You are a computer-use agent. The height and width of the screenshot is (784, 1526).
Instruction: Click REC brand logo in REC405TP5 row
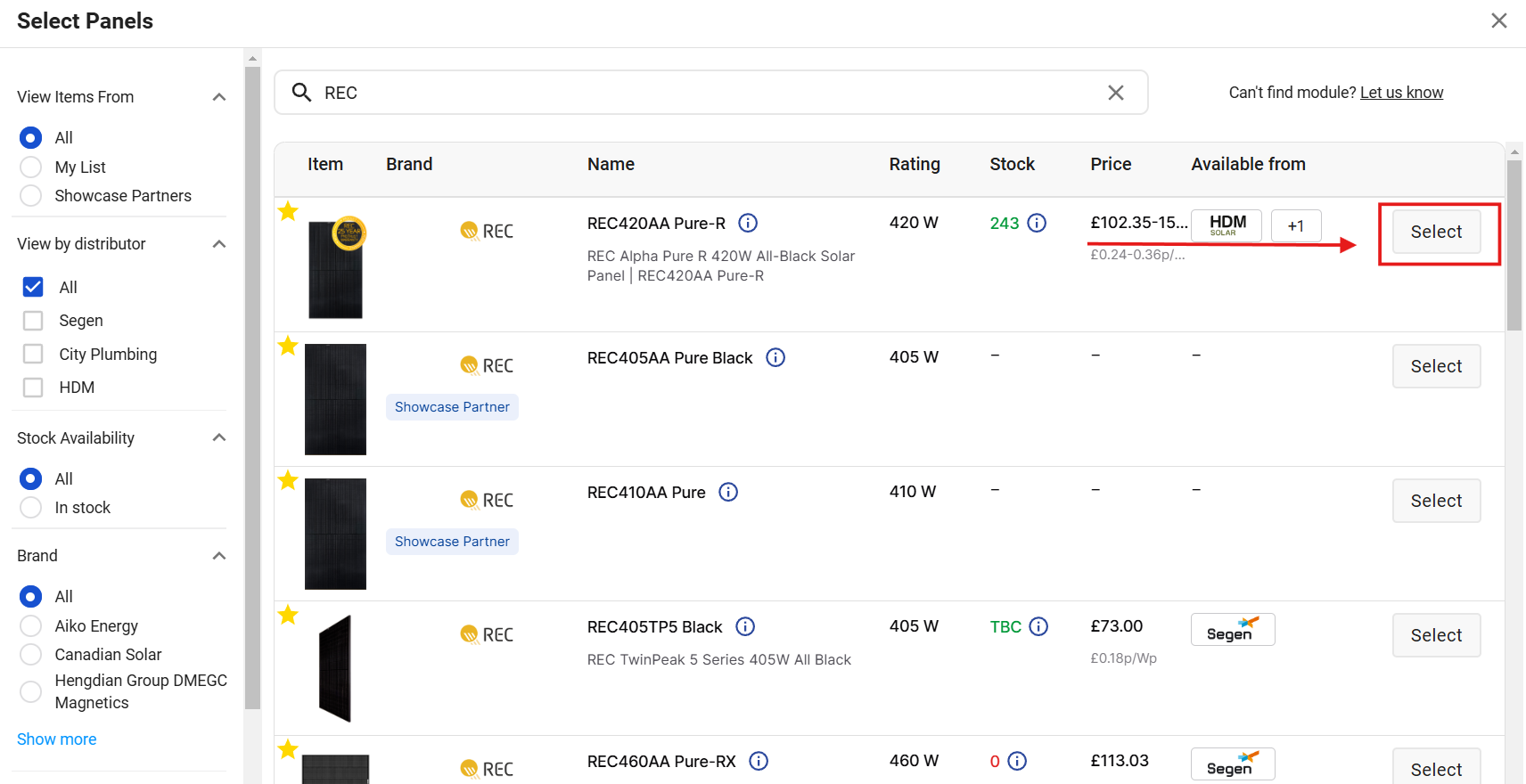[487, 634]
